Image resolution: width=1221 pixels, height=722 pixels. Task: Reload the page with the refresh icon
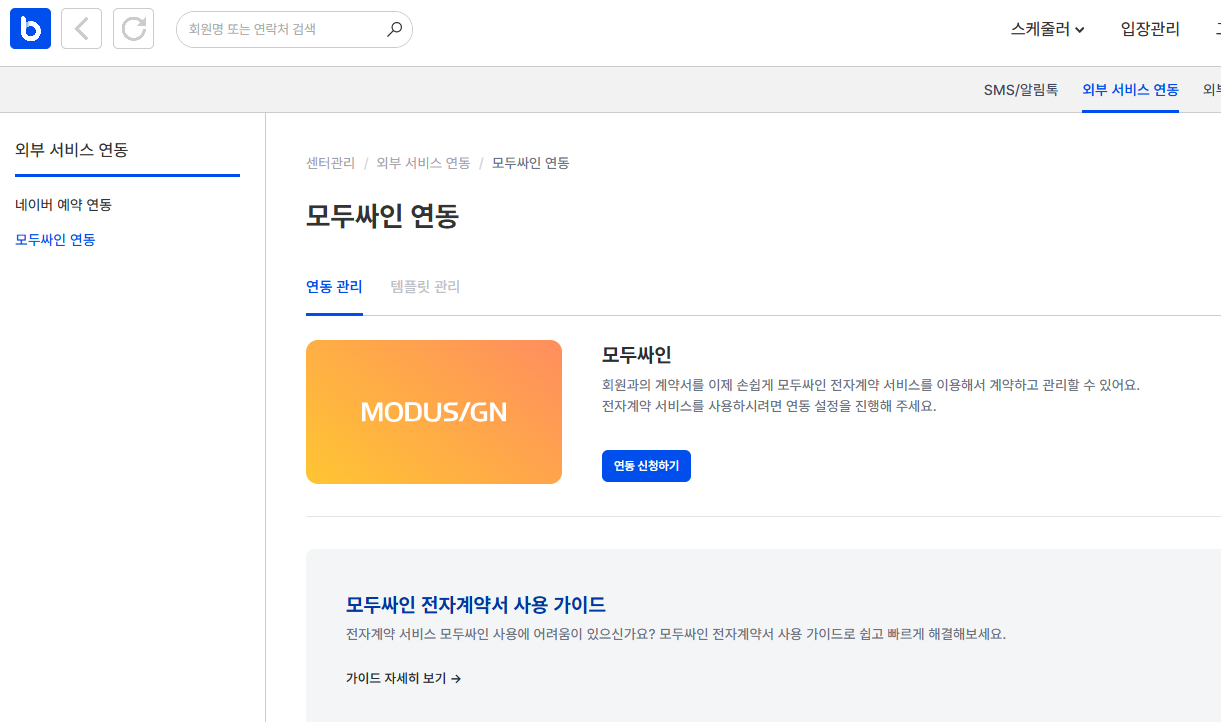134,29
